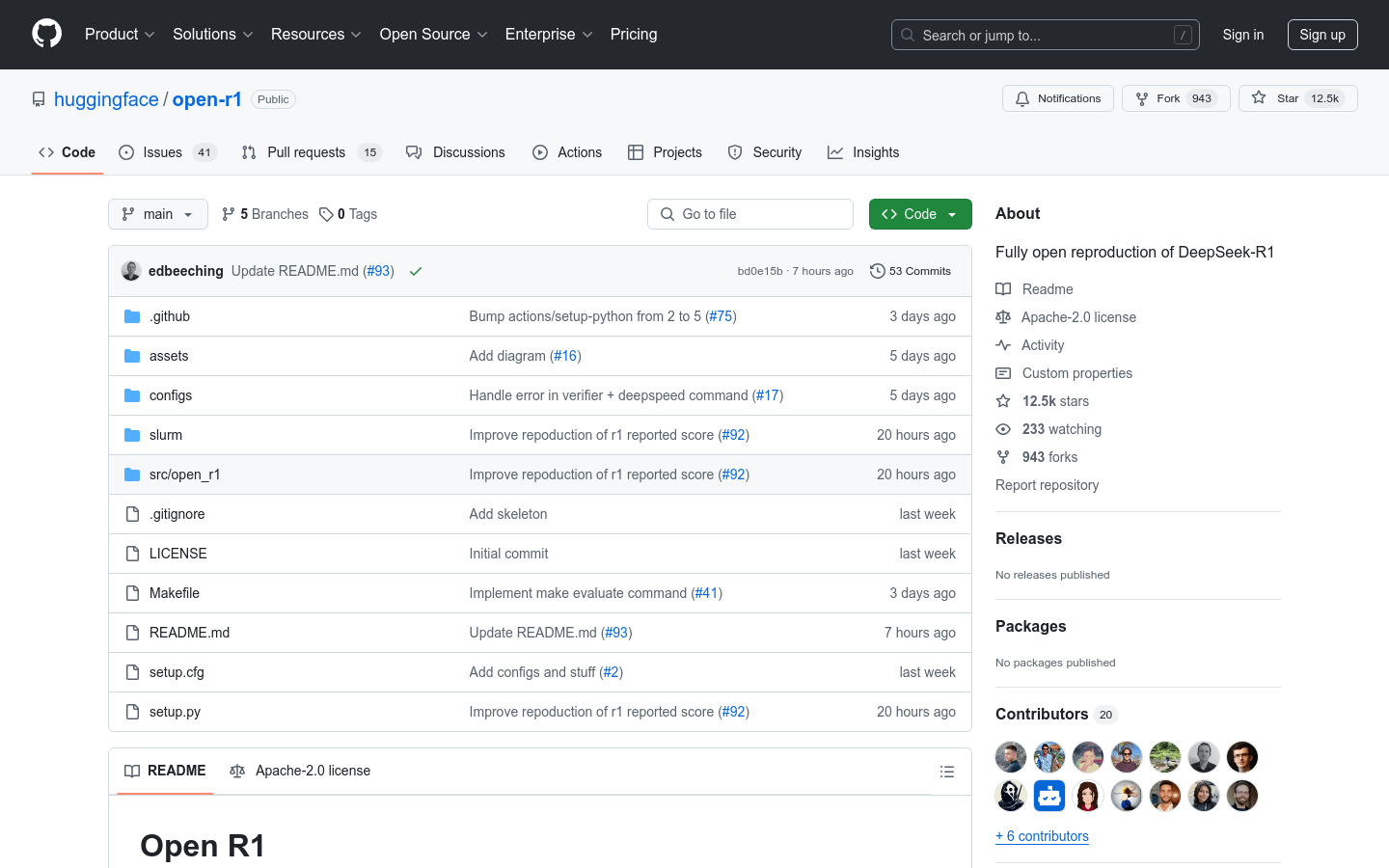Open edbeeching's avatar in commit bar
Viewport: 1389px width, 868px height.
coord(131,271)
